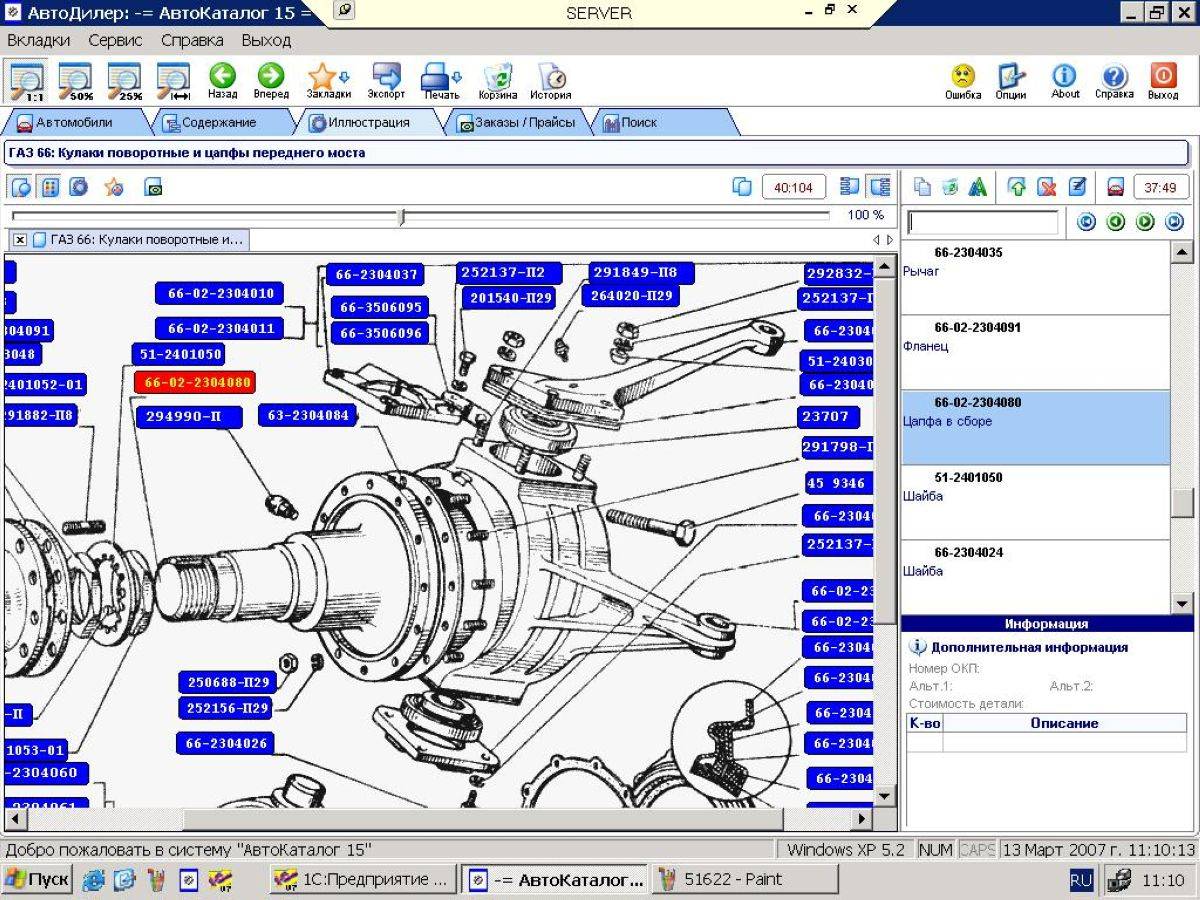This screenshot has height=900, width=1200.
Task: Close the ГАЗ 66 illustration document tab
Action: [x=20, y=240]
